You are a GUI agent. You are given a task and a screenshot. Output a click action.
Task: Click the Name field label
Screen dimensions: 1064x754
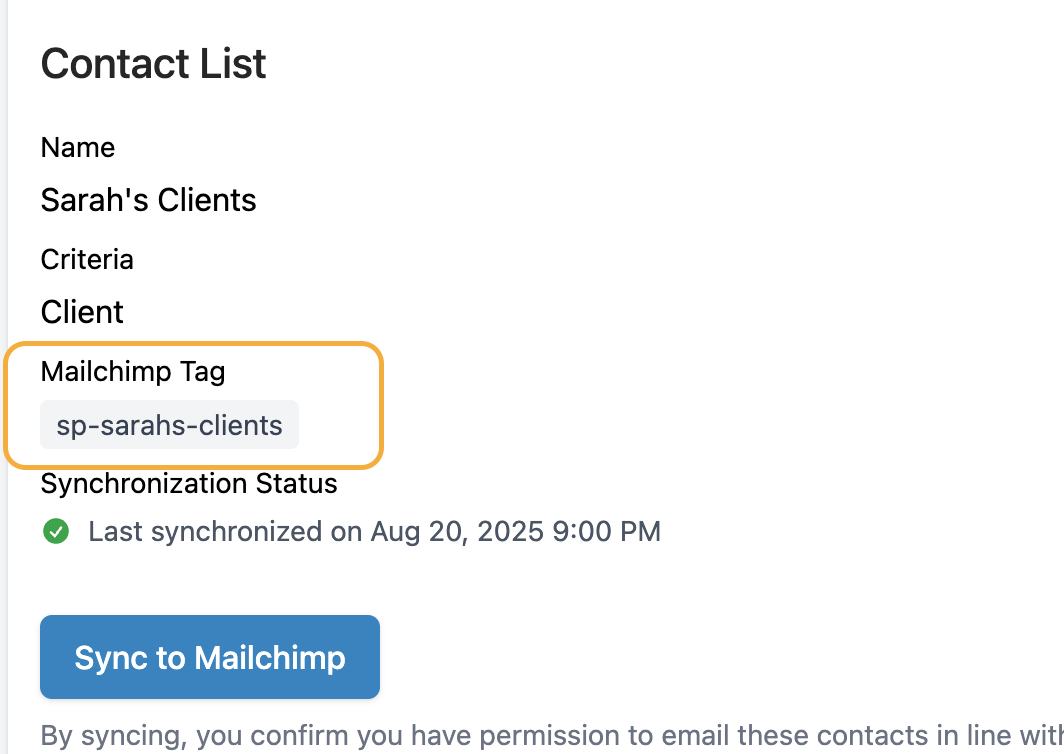[77, 147]
